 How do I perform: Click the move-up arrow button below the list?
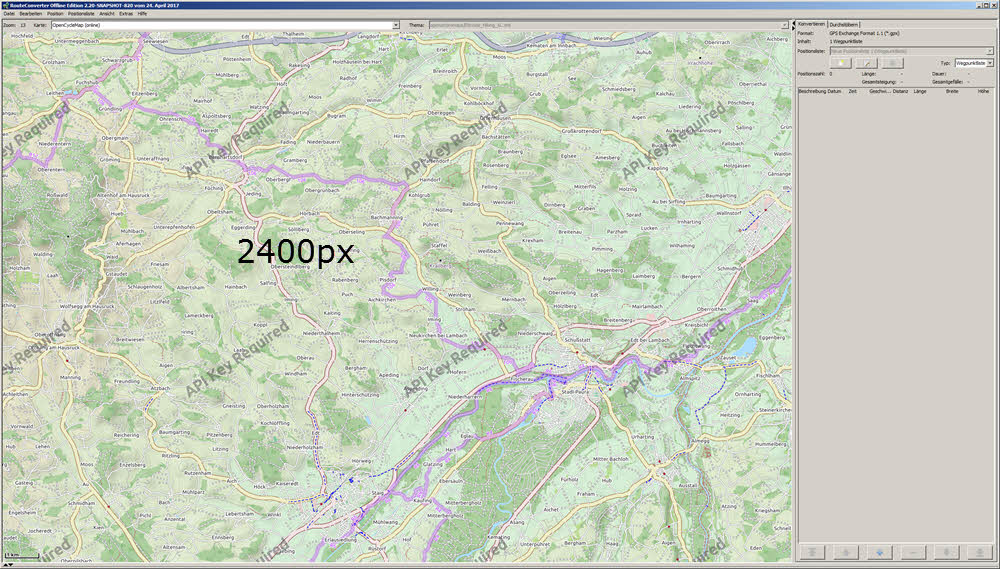[x=846, y=552]
